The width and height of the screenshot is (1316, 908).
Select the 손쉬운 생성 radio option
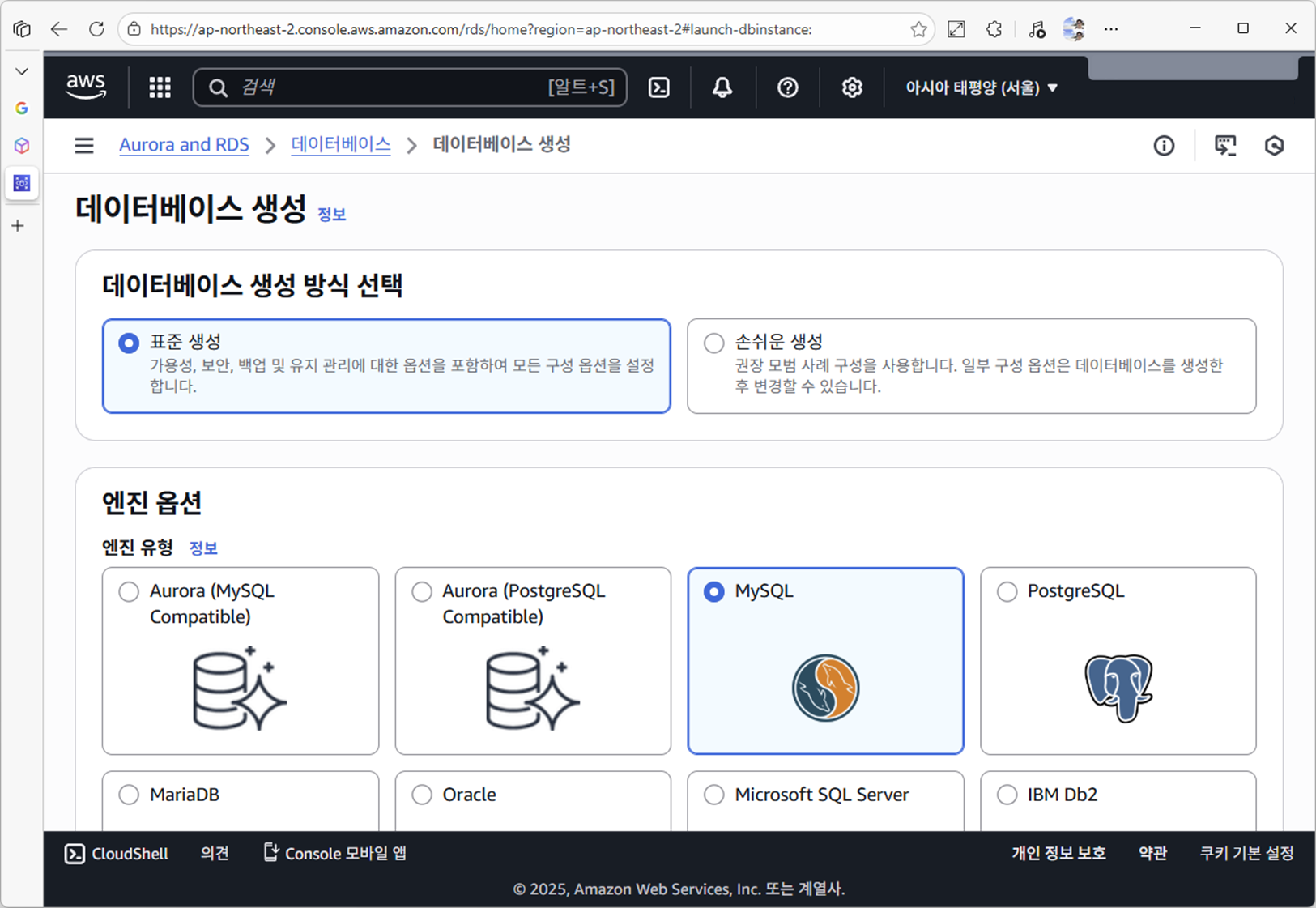coord(713,343)
